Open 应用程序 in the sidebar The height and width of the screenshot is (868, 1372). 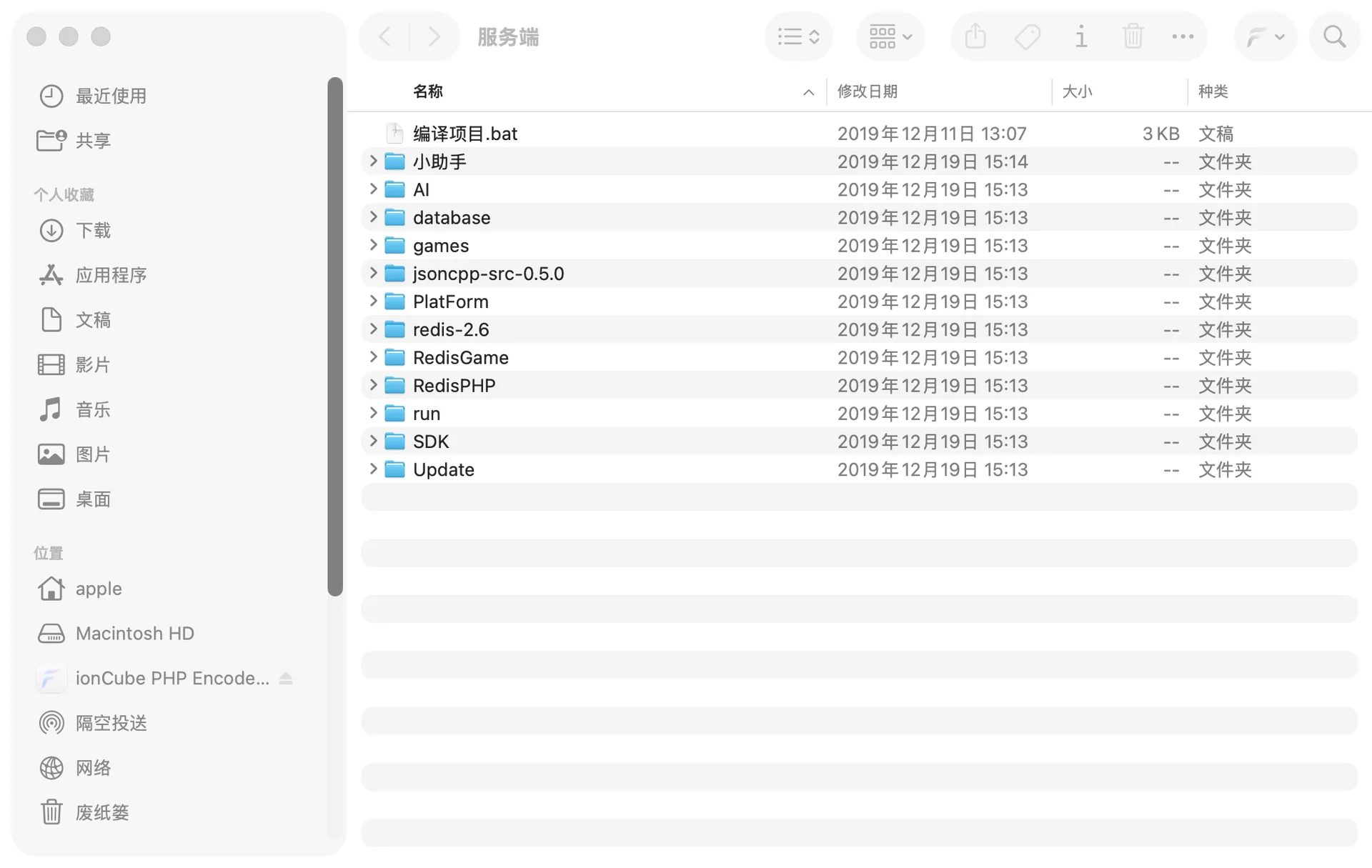(x=93, y=276)
